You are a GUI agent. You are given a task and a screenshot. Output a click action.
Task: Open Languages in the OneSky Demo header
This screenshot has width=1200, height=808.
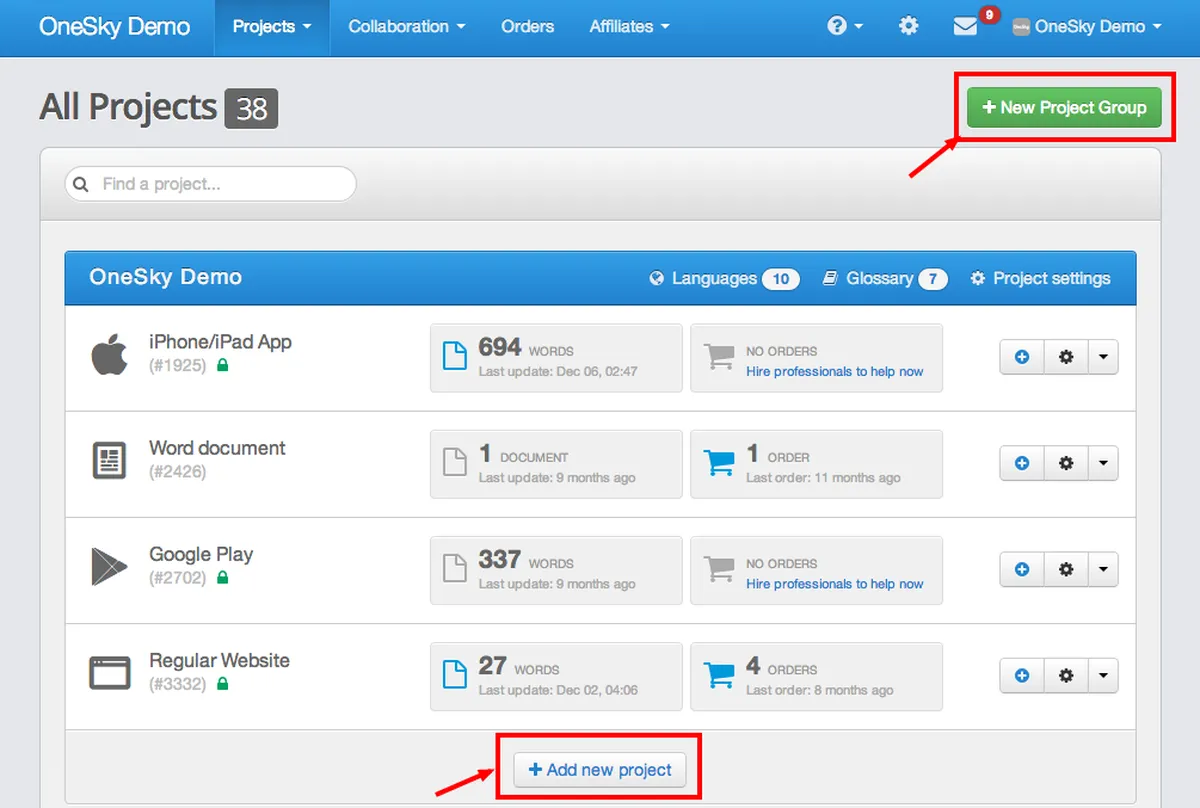point(725,279)
